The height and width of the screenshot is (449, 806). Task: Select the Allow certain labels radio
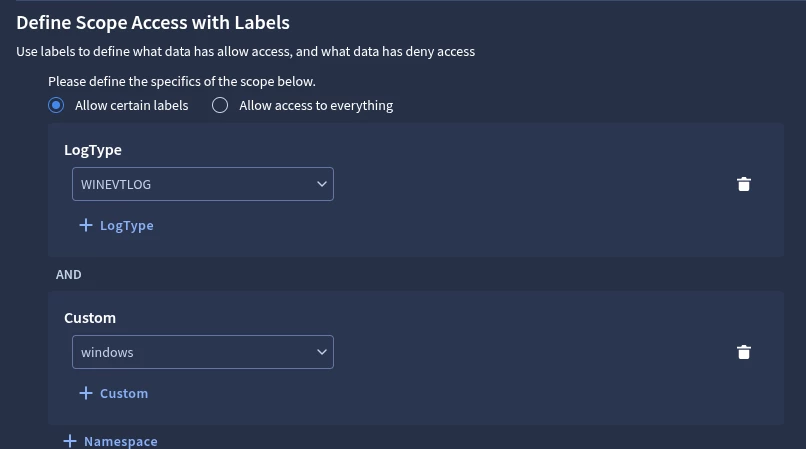coord(56,105)
